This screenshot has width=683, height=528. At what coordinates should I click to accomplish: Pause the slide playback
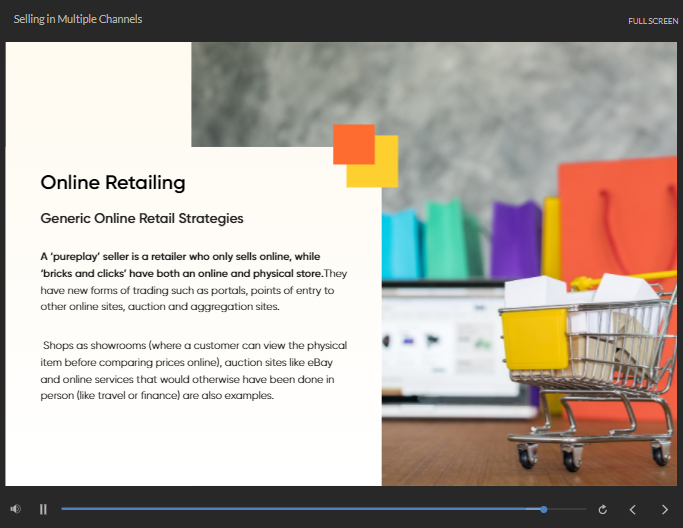click(x=43, y=509)
